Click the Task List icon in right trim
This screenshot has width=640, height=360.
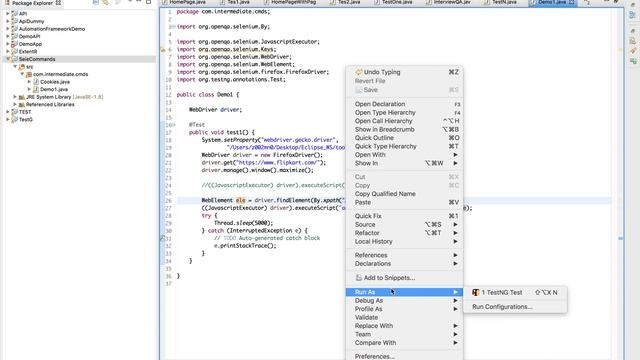pyautogui.click(x=633, y=42)
